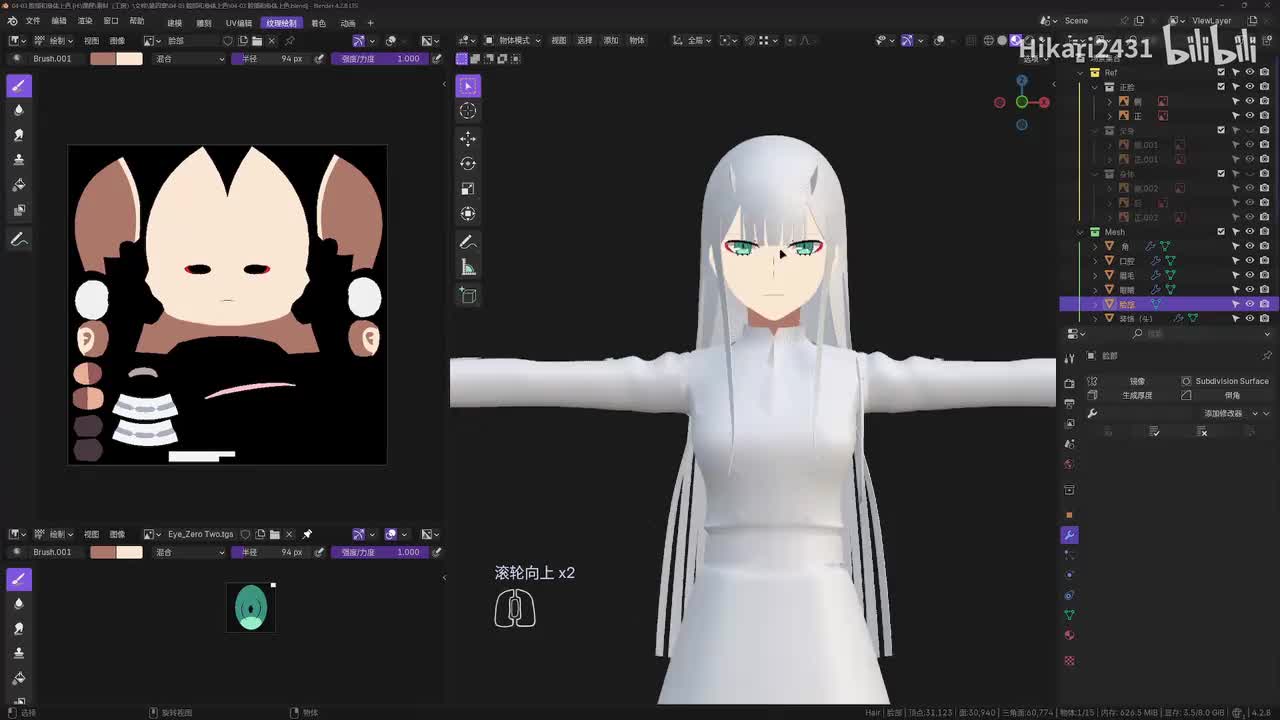Open the 全局 transform orientation dropdown
1280x720 pixels.
(693, 41)
